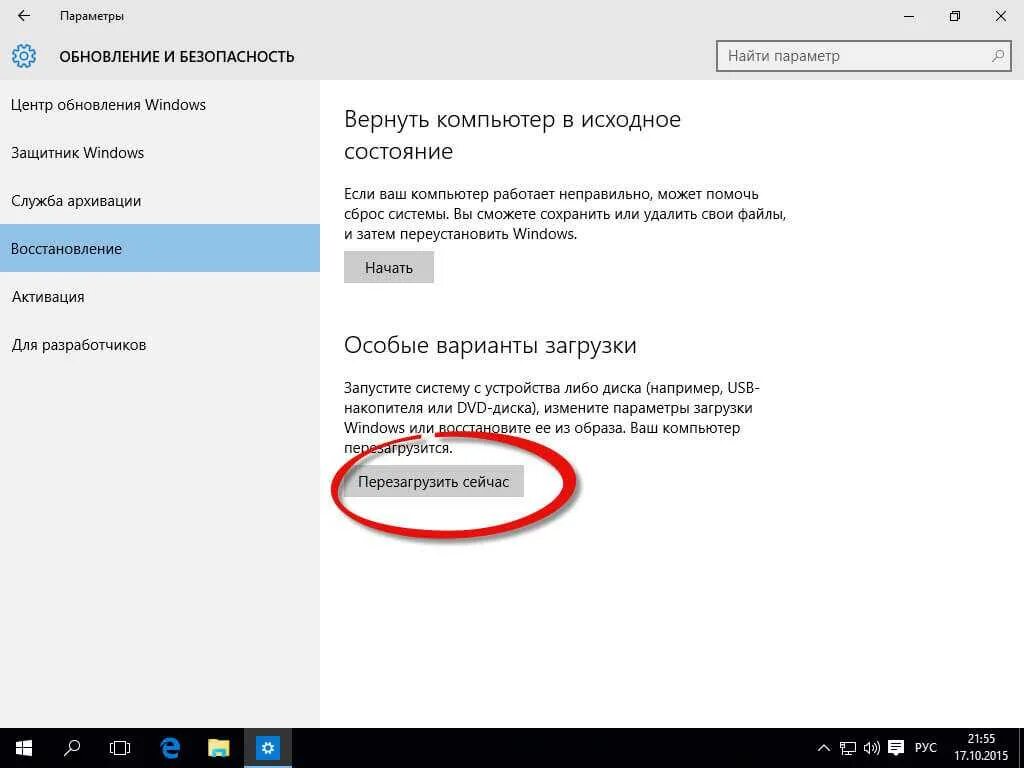
Task: Click the 'Перезагрузить сейчас' button
Action: [434, 481]
